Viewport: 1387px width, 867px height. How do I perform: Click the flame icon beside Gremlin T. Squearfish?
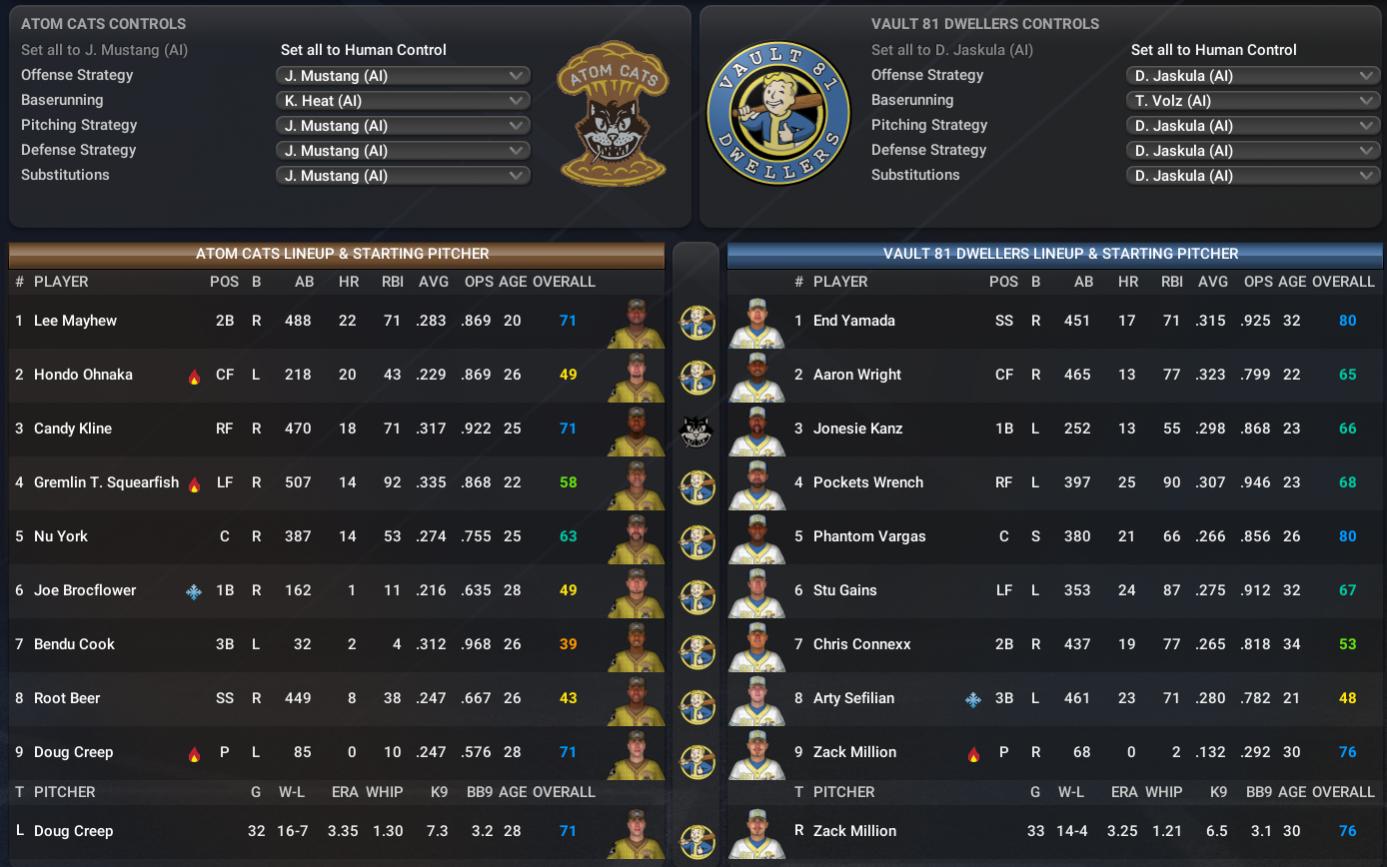[x=194, y=485]
